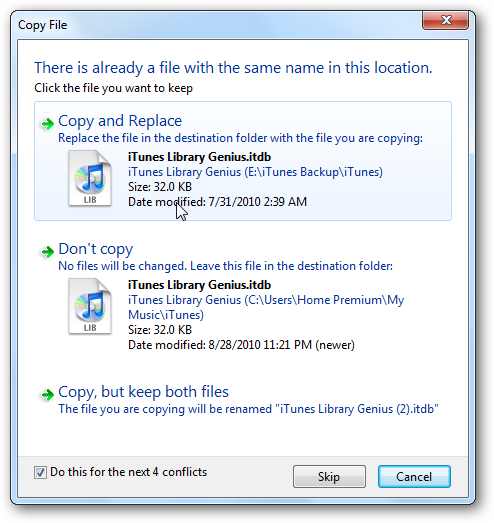This screenshot has width=494, height=523.
Task: Close the Copy File dialog
Action: tap(445, 20)
